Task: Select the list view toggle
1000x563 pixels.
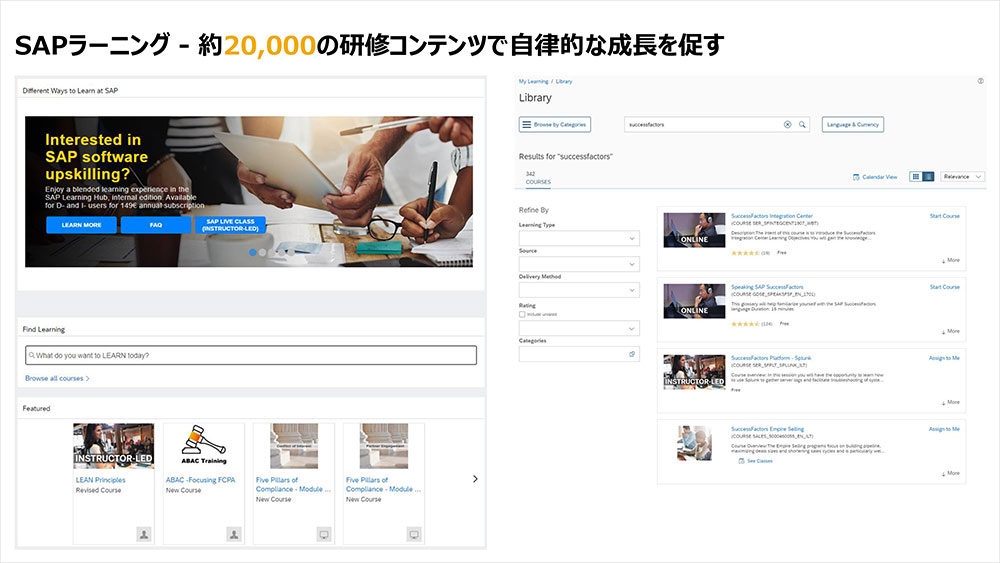Action: click(928, 177)
